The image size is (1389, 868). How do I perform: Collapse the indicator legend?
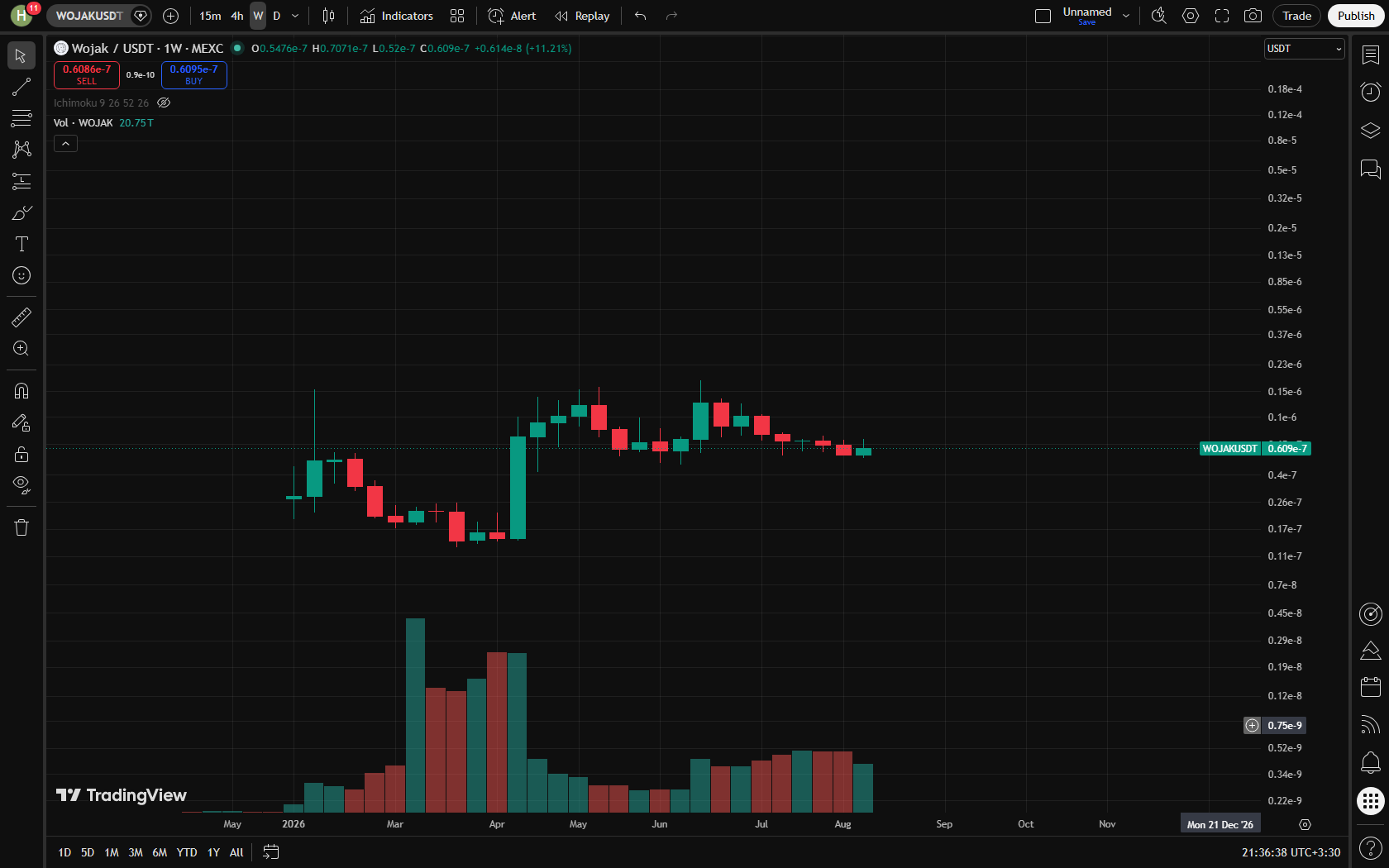click(65, 144)
